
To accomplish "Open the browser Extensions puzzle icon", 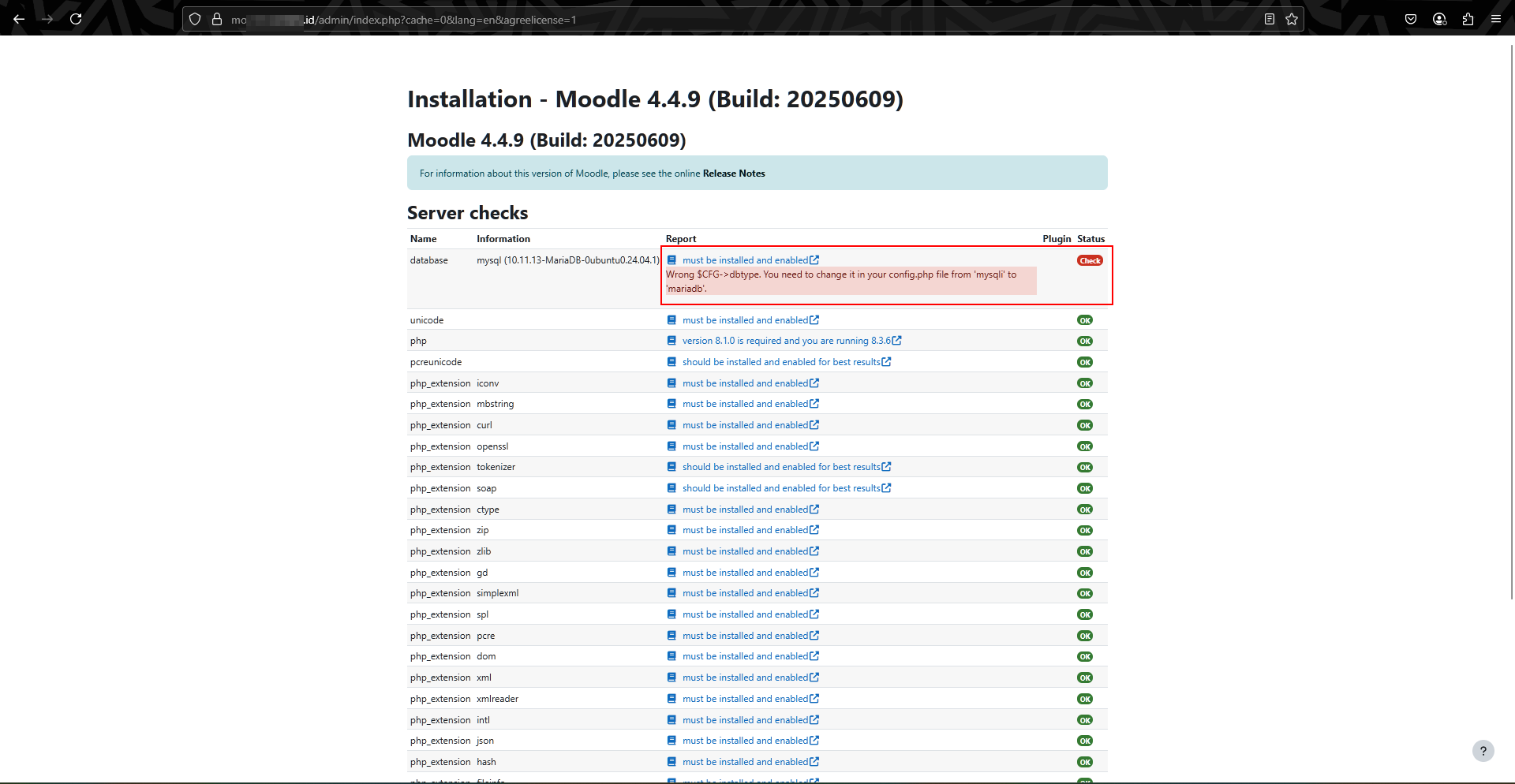I will coord(1468,19).
